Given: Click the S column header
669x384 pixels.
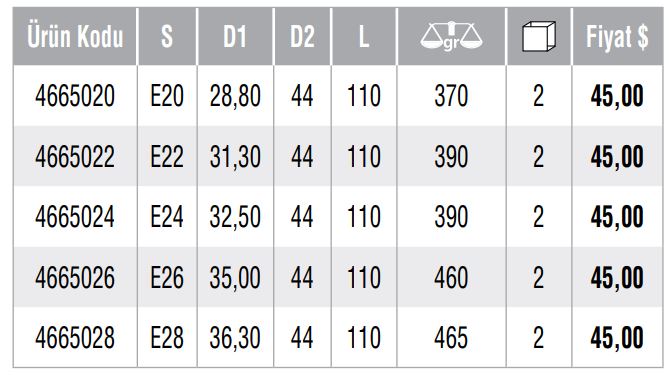Looking at the screenshot, I should [x=167, y=36].
